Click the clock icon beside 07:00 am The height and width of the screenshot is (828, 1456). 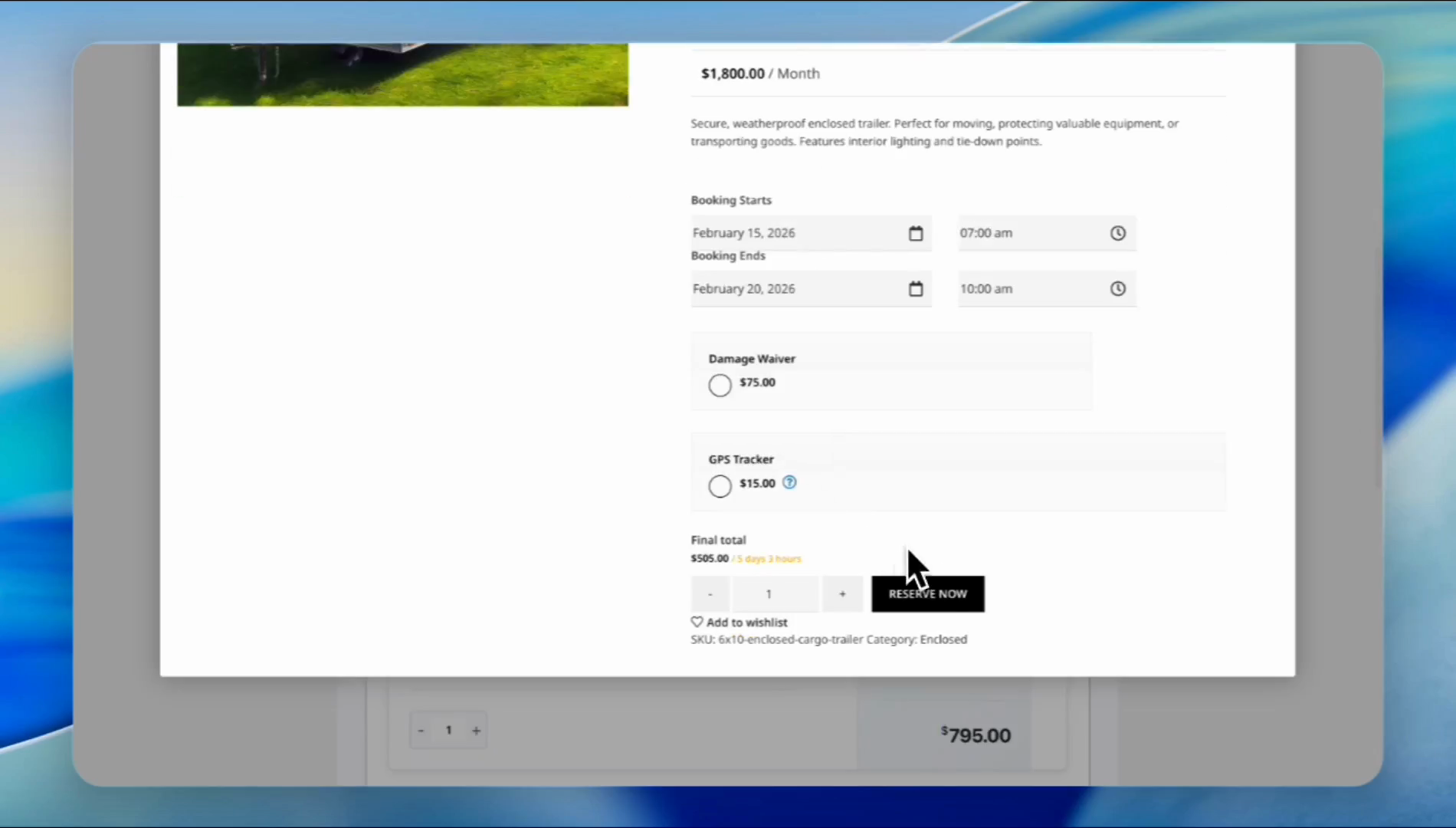click(x=1118, y=233)
